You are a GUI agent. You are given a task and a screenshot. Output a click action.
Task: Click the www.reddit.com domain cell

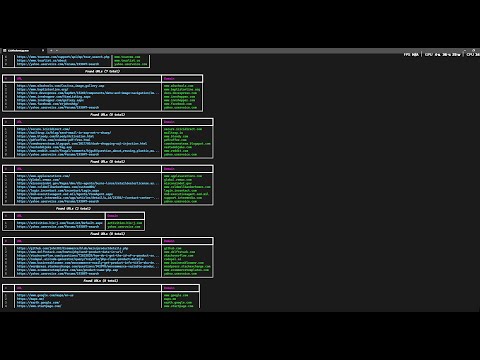tap(176, 151)
